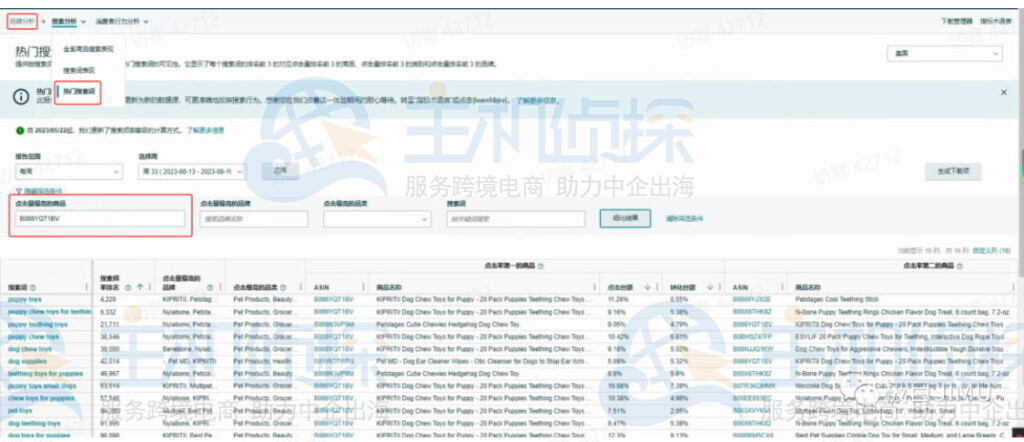
Task: Open the 搜索分析 dropdown menu
Action: 69,21
